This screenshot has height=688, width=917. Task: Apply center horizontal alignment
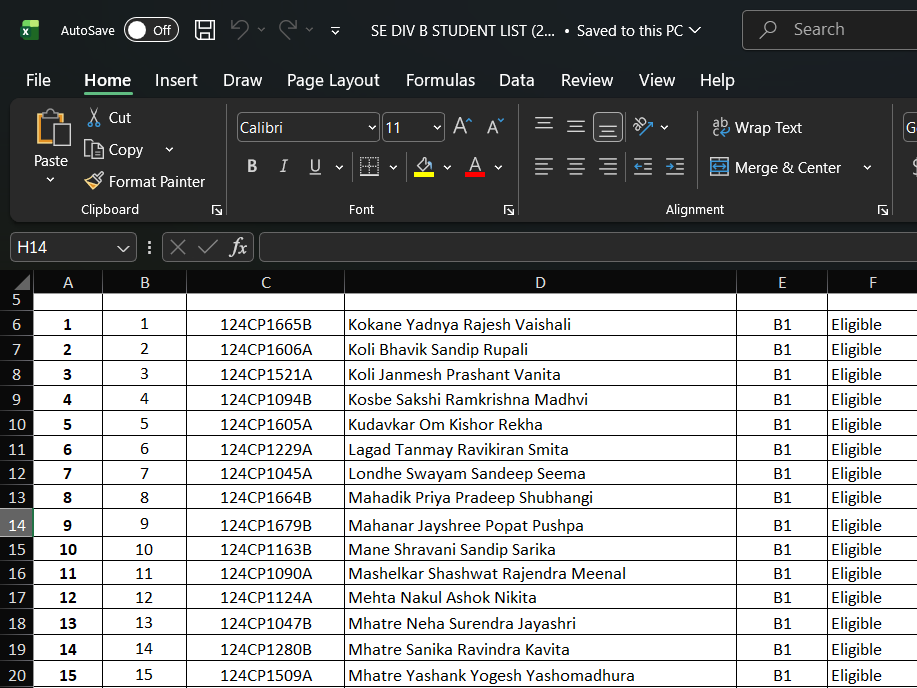(576, 167)
